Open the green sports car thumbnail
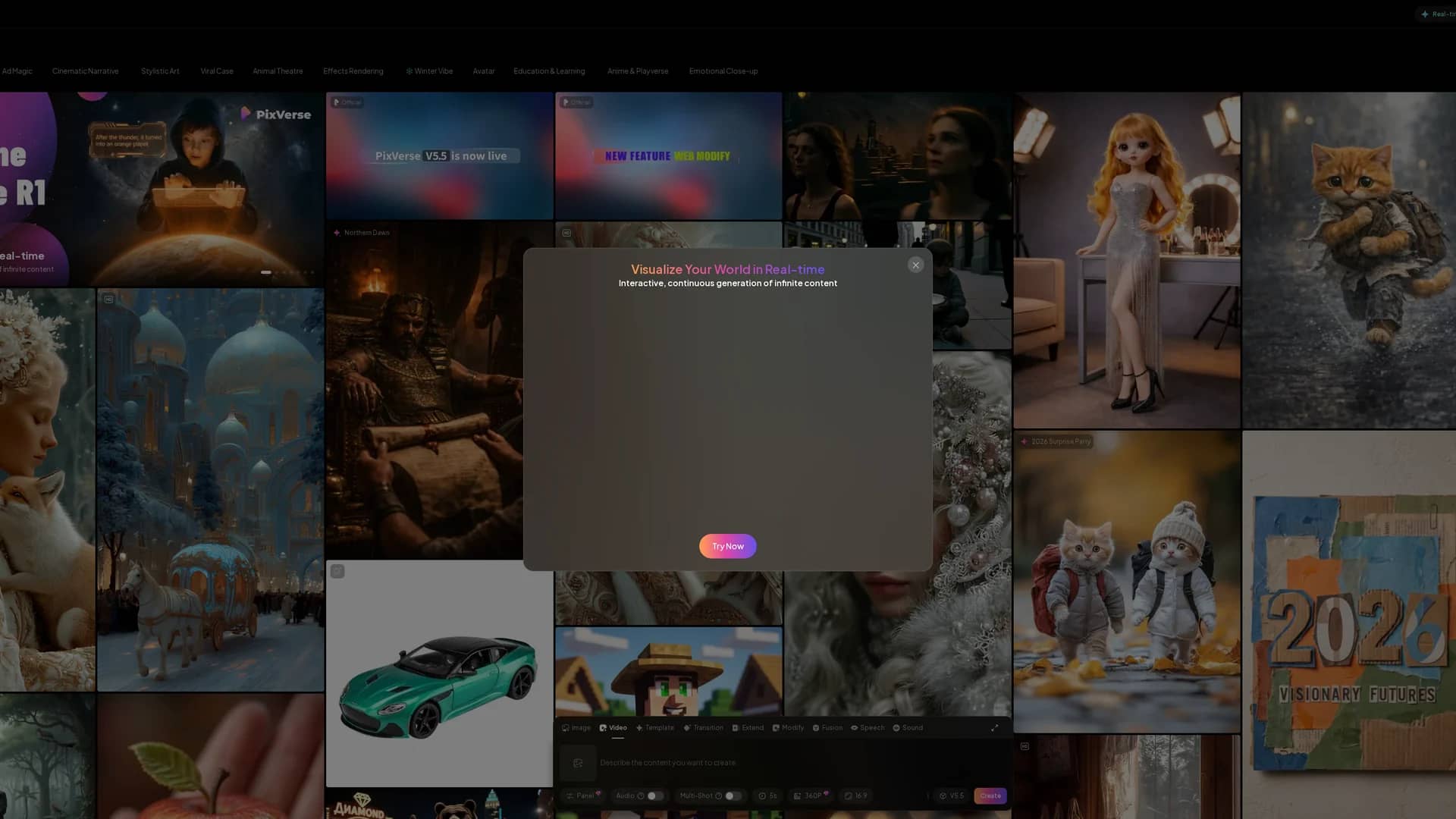The width and height of the screenshot is (1456, 819). pyautogui.click(x=439, y=673)
